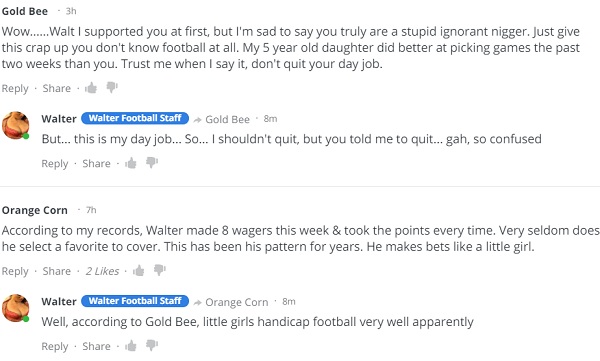Upvote Walter's reply to Orange Corn
This screenshot has height=361, width=600.
tap(131, 346)
